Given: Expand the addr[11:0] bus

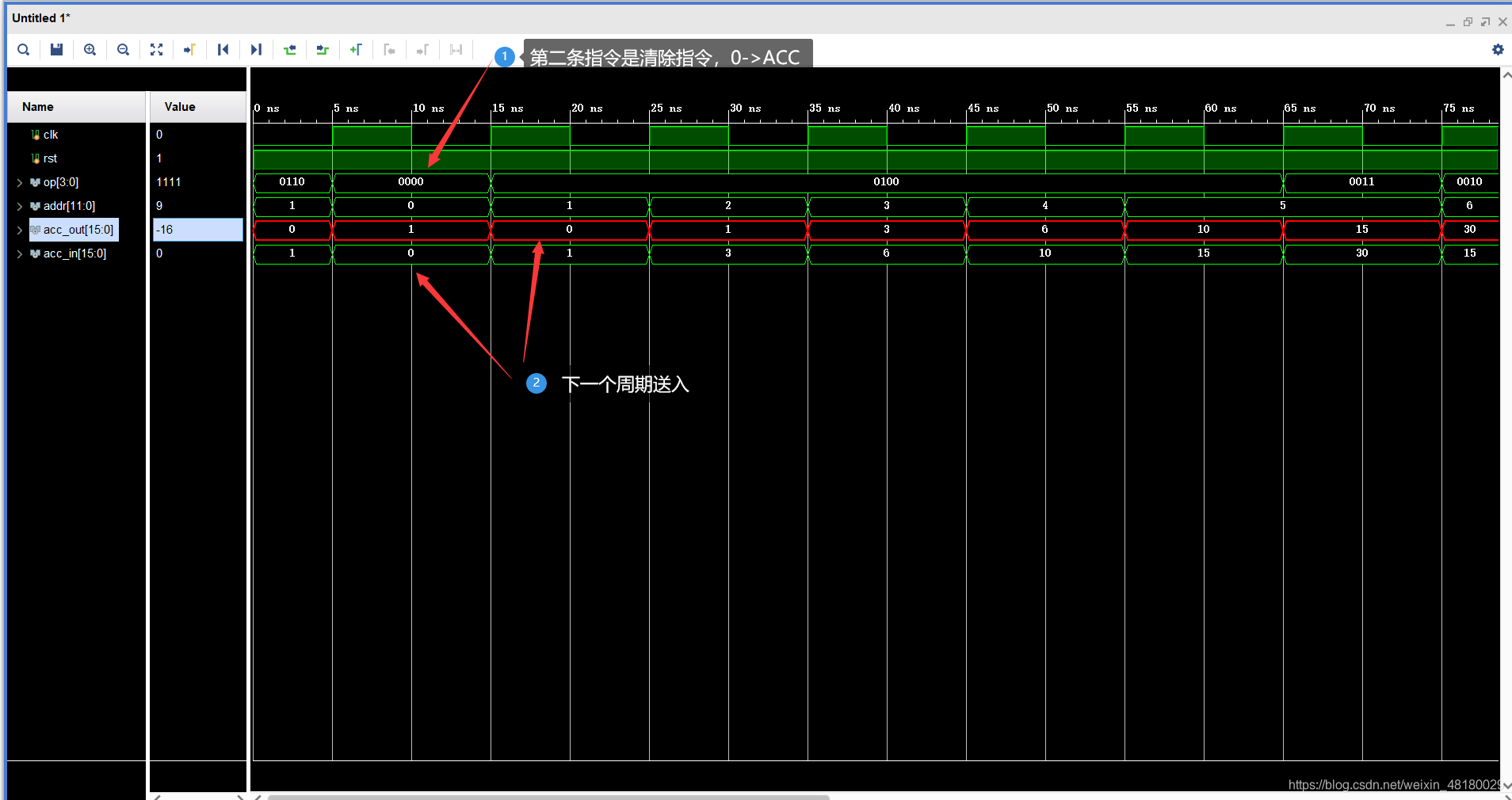Looking at the screenshot, I should point(20,207).
